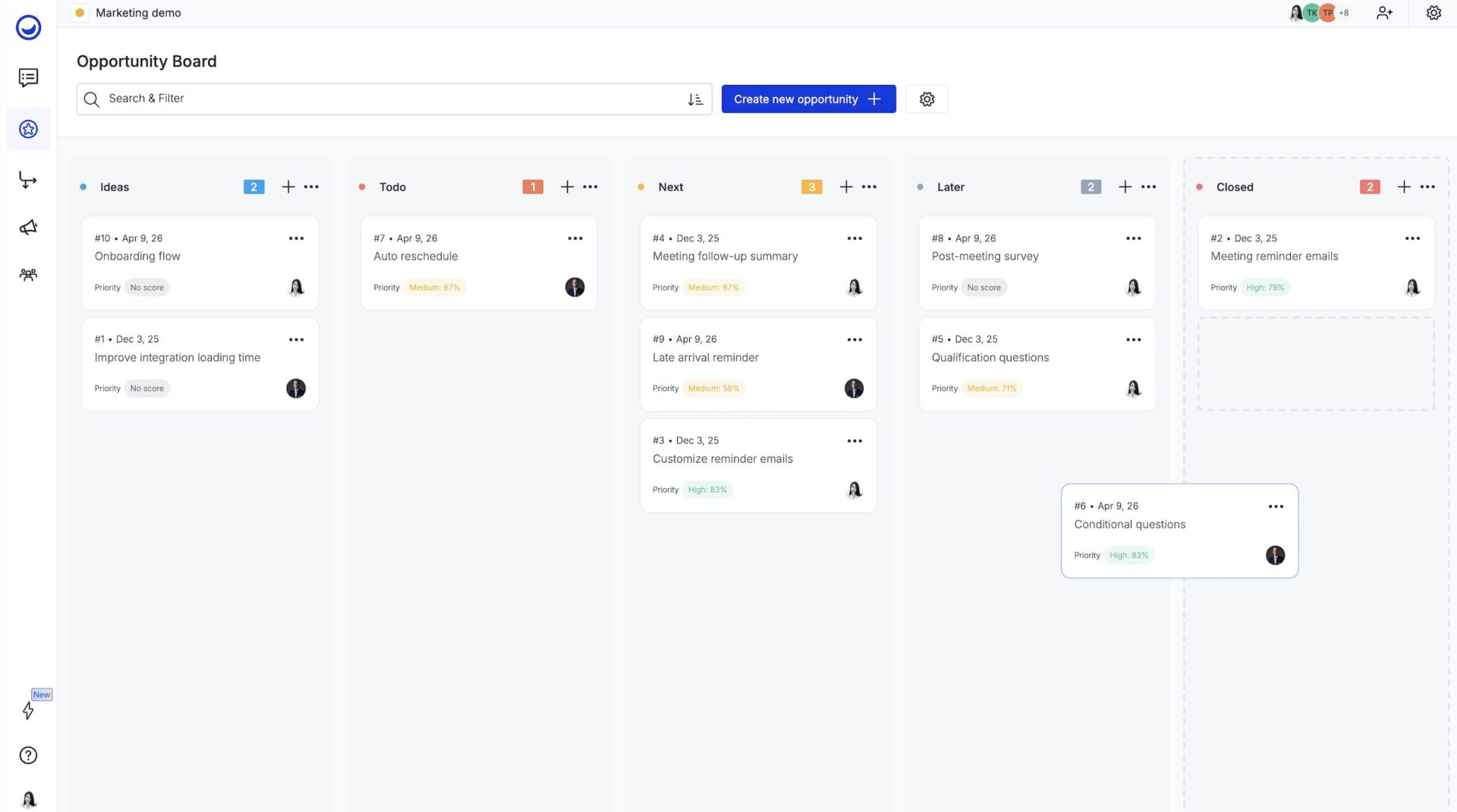Open options on Late arrival reminder card

click(854, 340)
